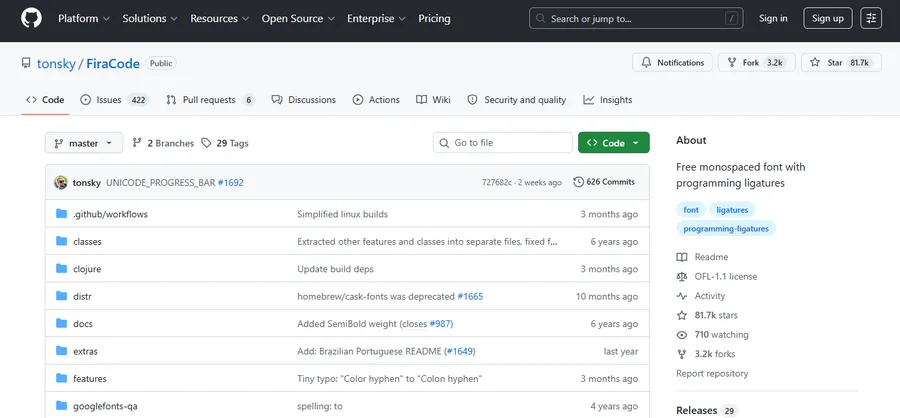Viewport: 900px width, 418px height.
Task: Expand the Open Source menu
Action: (298, 18)
